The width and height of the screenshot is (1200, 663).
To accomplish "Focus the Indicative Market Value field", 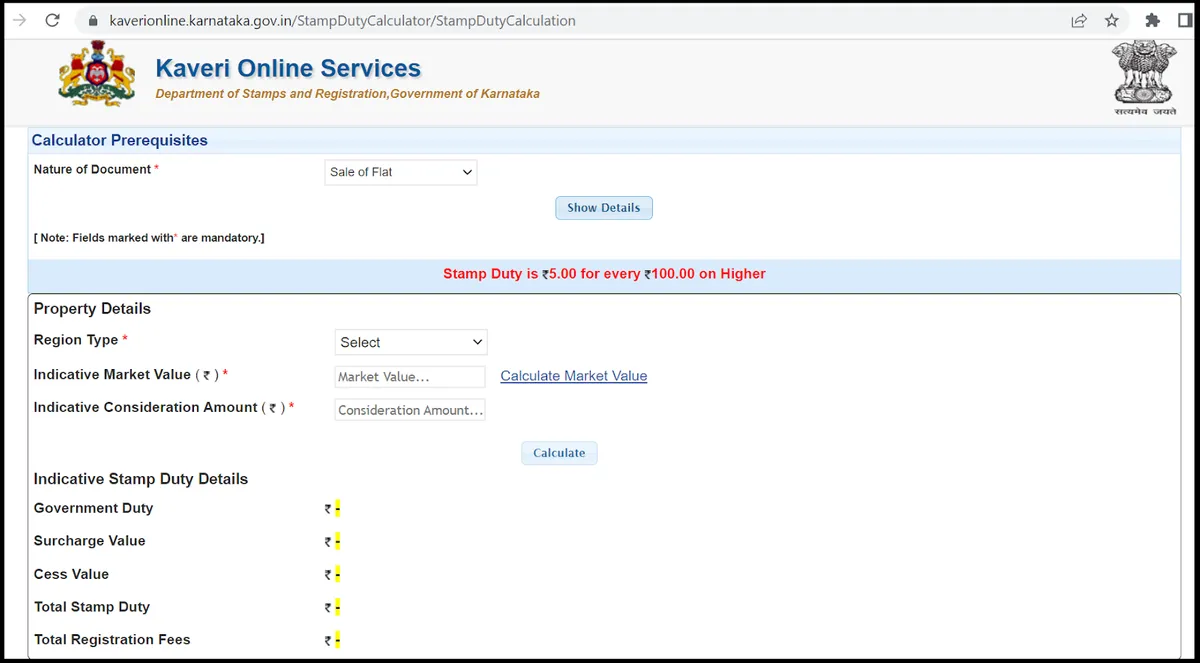I will click(x=410, y=377).
